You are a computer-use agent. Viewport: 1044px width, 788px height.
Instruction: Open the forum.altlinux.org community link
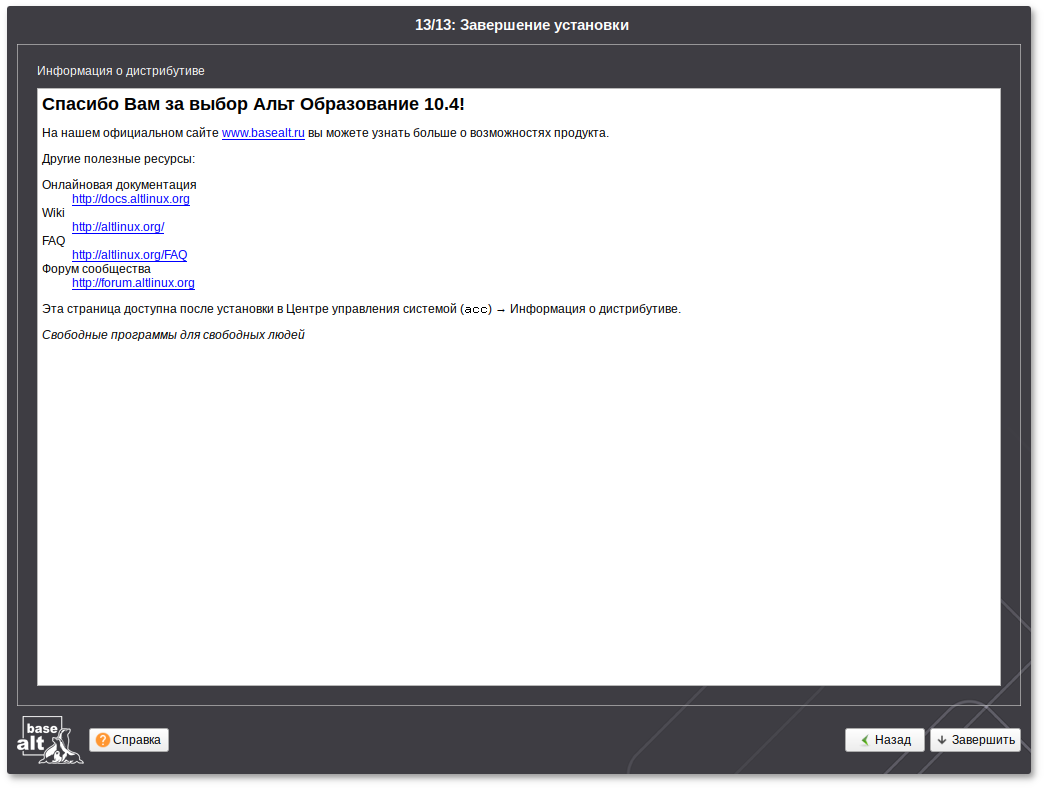[x=133, y=283]
